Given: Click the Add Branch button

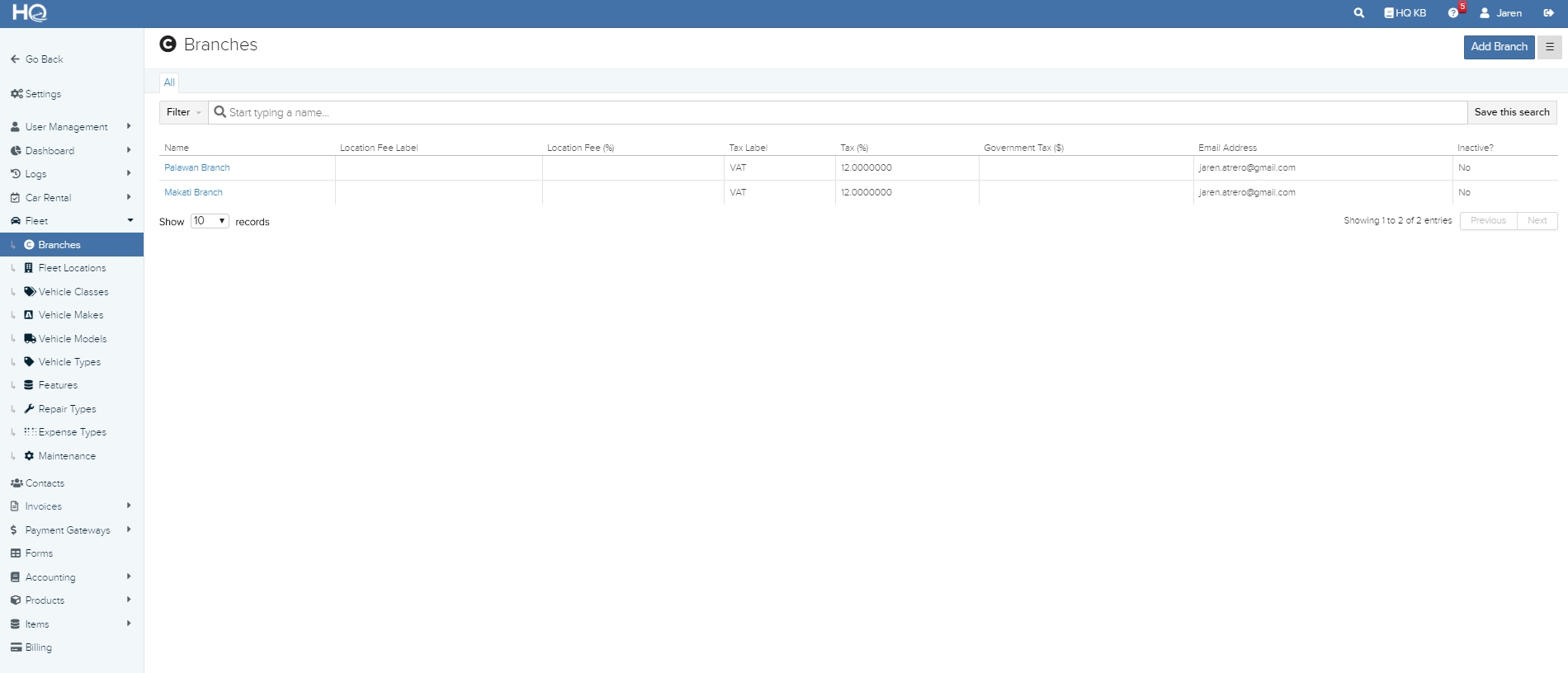Looking at the screenshot, I should click(x=1499, y=47).
